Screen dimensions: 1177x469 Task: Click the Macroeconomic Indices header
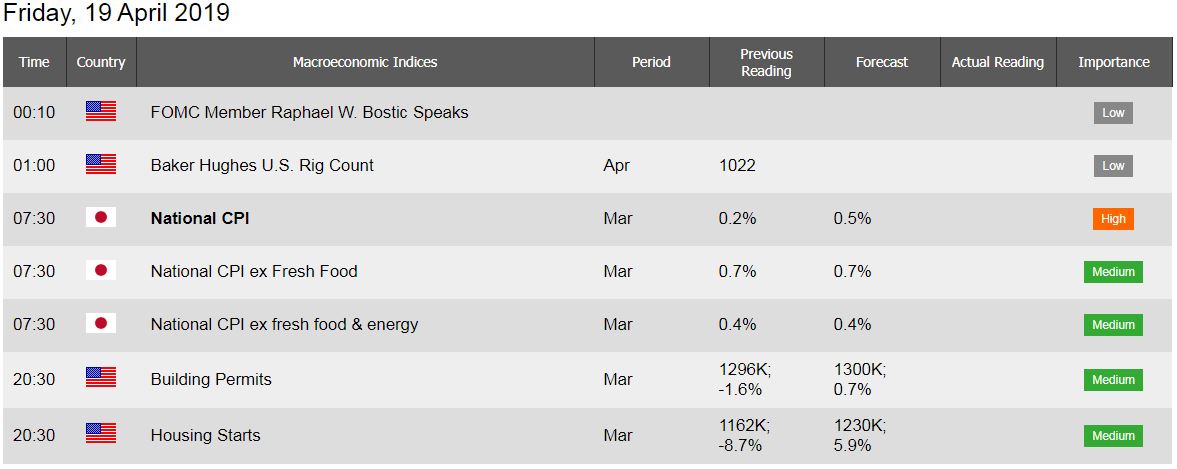pyautogui.click(x=365, y=62)
